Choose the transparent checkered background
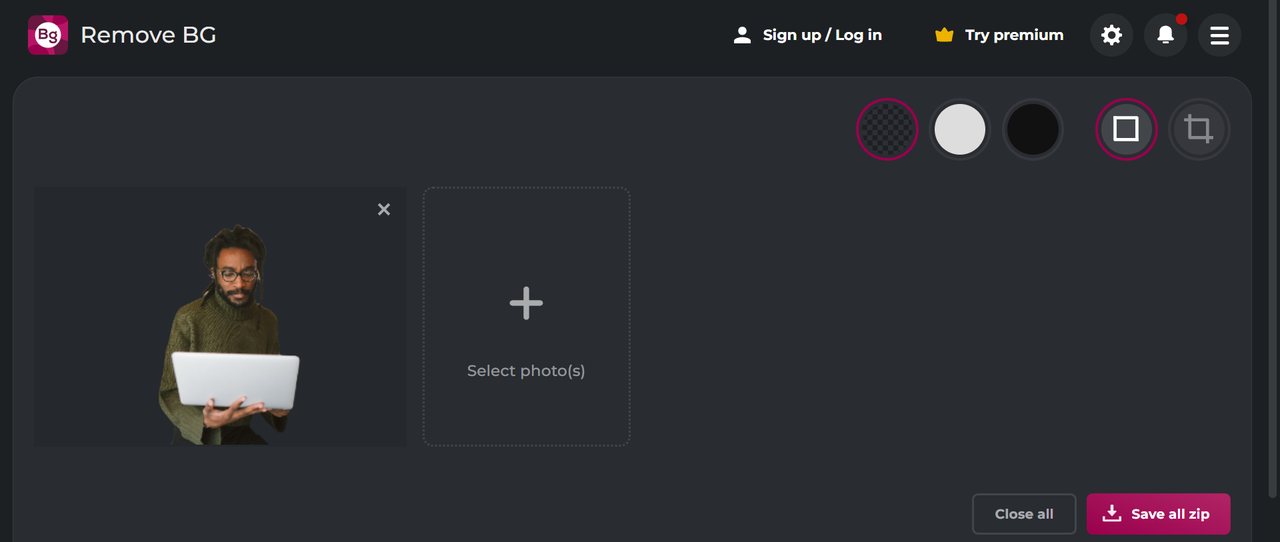The width and height of the screenshot is (1280, 542). pos(887,129)
